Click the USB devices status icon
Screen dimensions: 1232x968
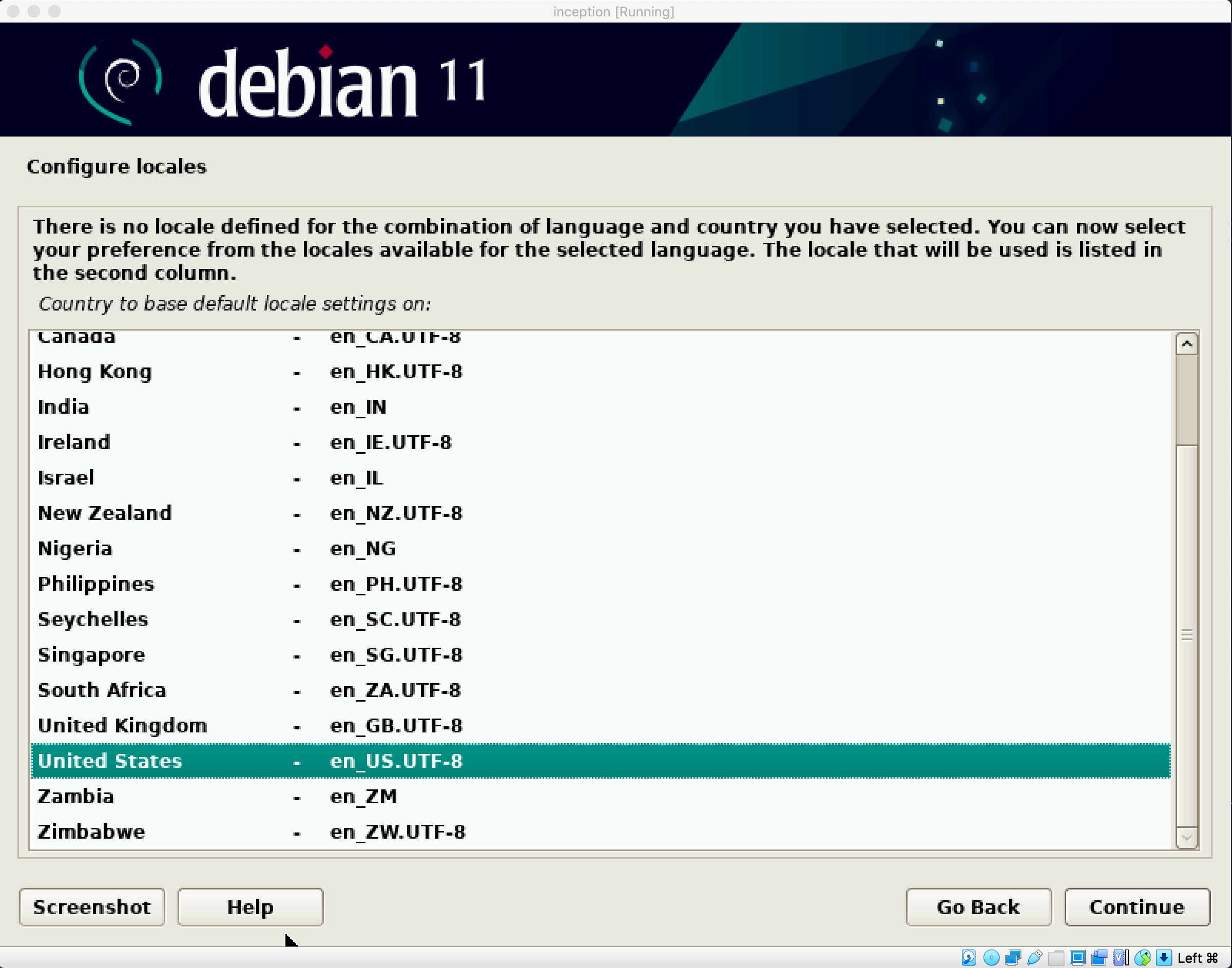click(1034, 958)
